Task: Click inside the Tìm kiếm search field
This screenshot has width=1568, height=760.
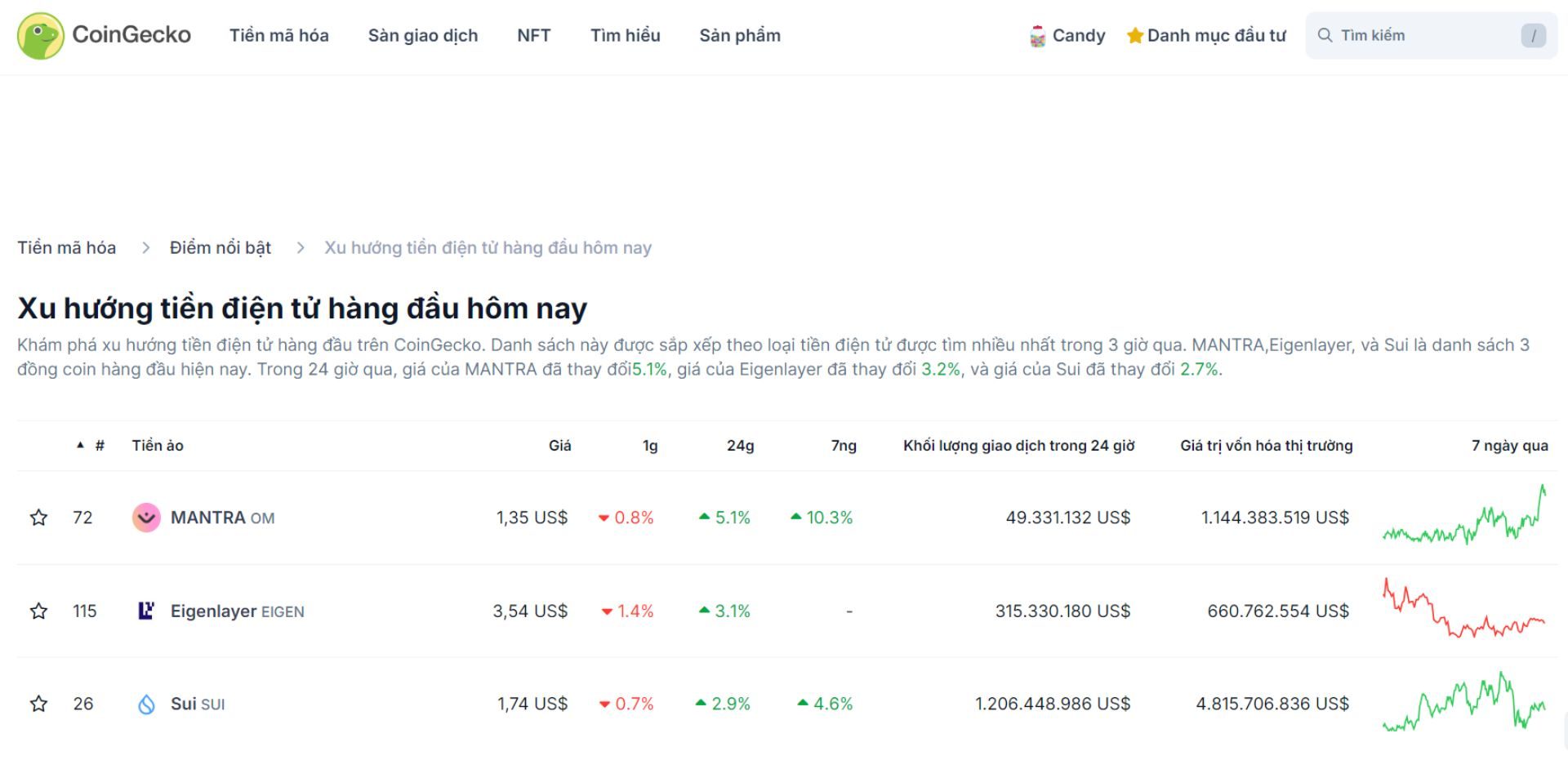Action: (1429, 35)
